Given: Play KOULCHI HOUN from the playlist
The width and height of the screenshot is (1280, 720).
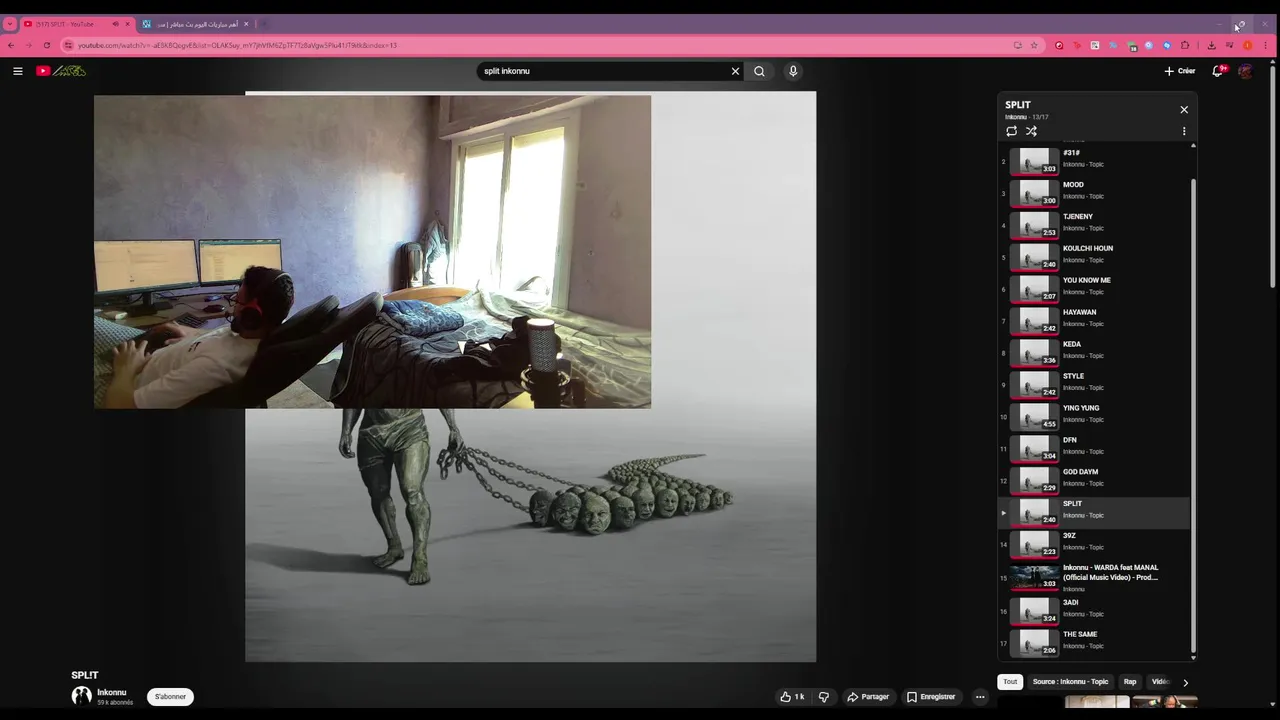Looking at the screenshot, I should [1094, 257].
